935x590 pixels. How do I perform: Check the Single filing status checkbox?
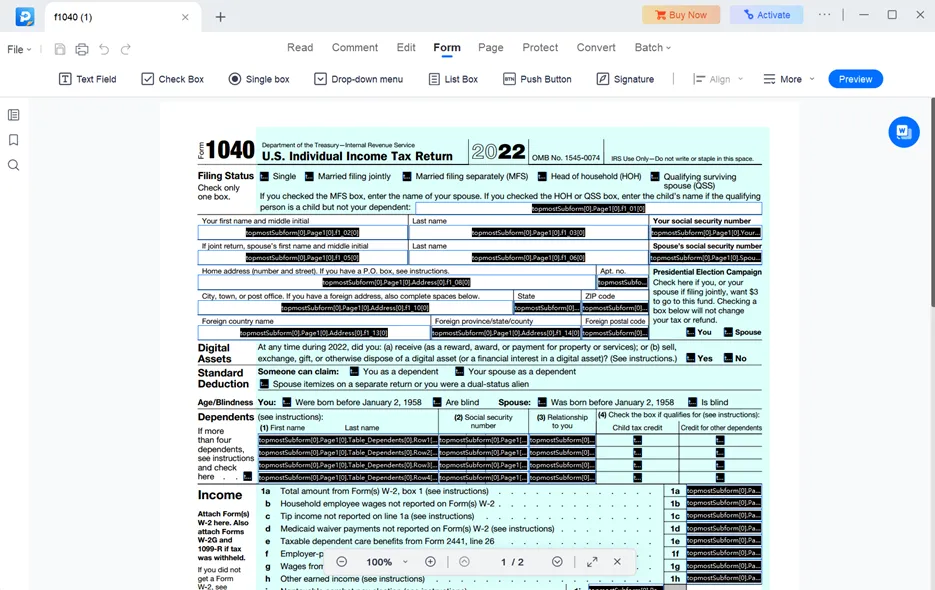tap(267, 178)
